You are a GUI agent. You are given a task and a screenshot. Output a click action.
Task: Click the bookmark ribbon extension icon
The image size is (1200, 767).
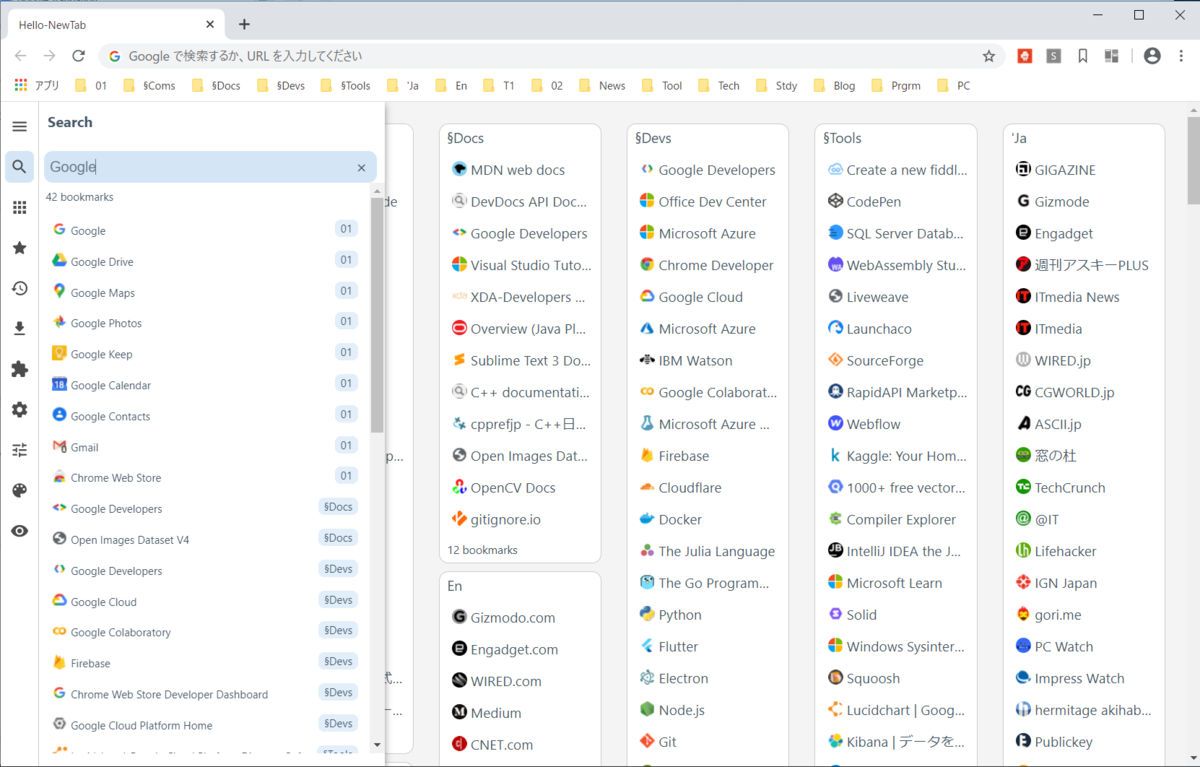(1082, 56)
